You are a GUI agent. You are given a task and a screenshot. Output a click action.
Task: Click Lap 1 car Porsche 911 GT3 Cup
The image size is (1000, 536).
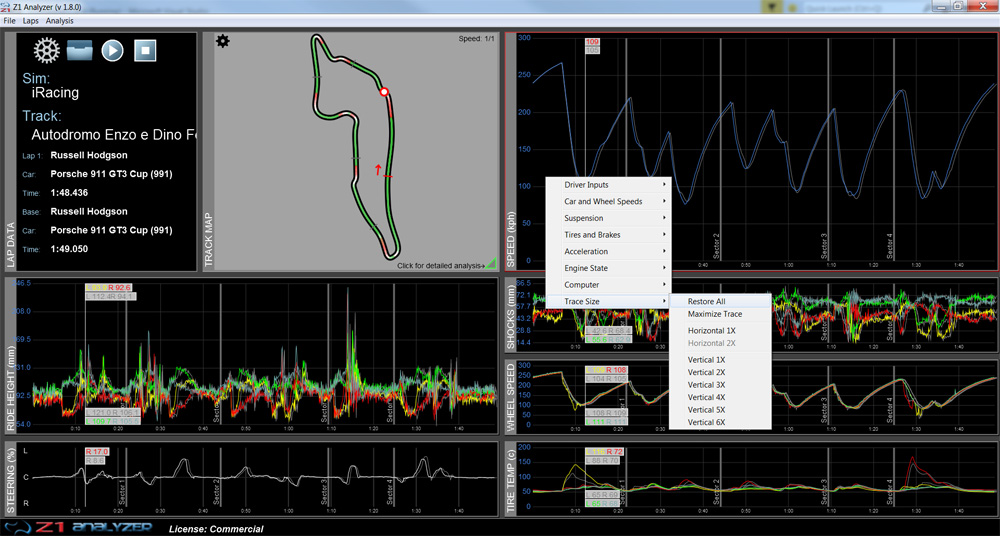tap(111, 174)
